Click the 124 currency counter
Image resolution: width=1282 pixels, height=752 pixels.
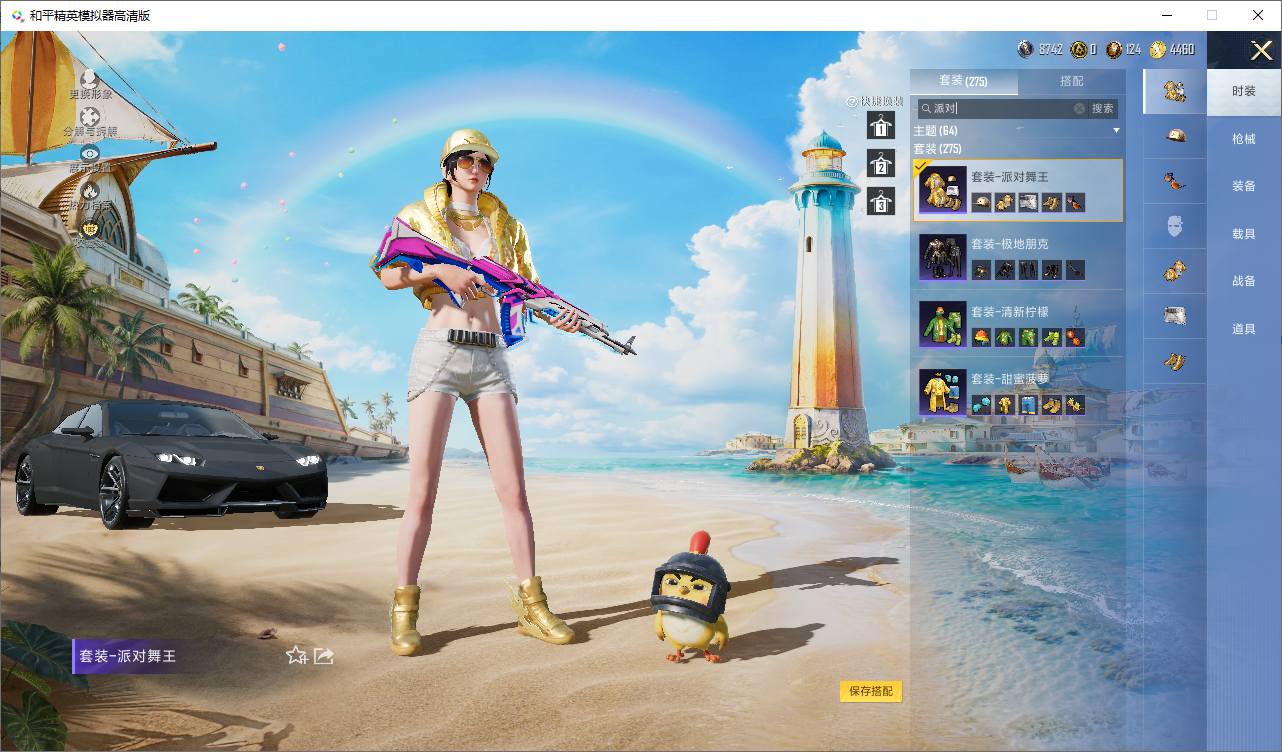click(x=1124, y=49)
